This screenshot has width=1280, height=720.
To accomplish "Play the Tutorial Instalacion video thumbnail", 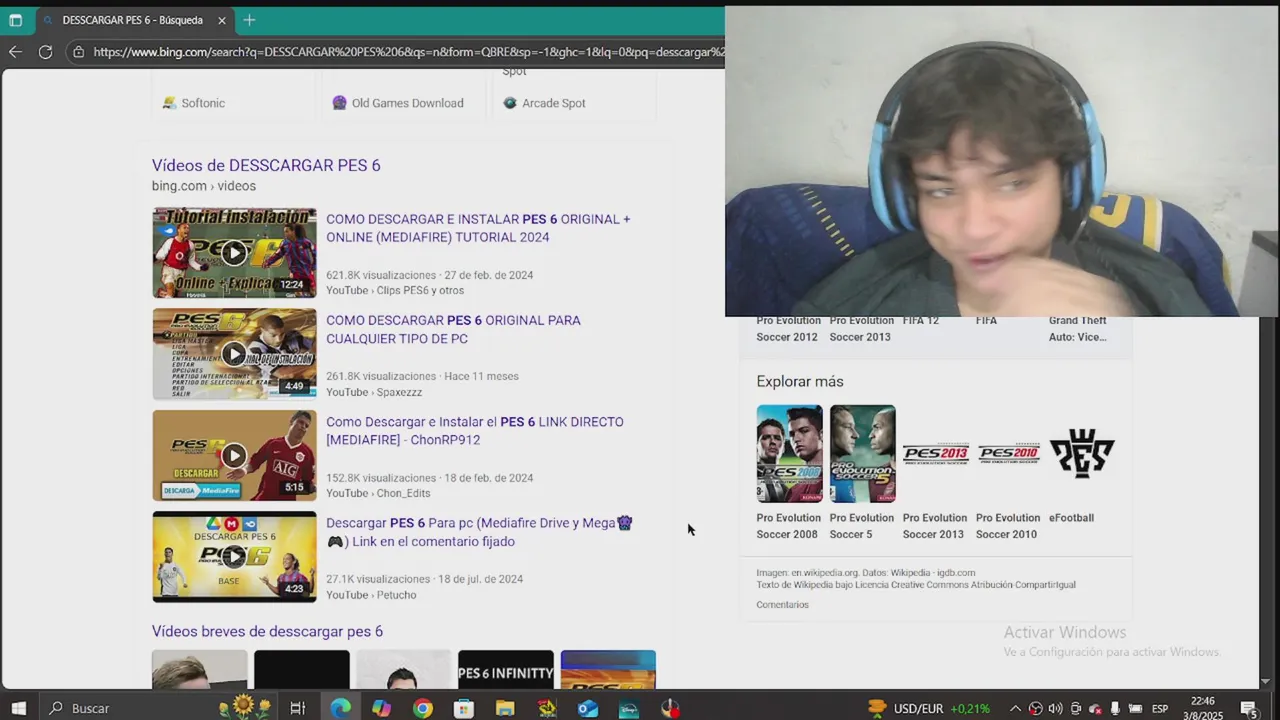I will [234, 253].
